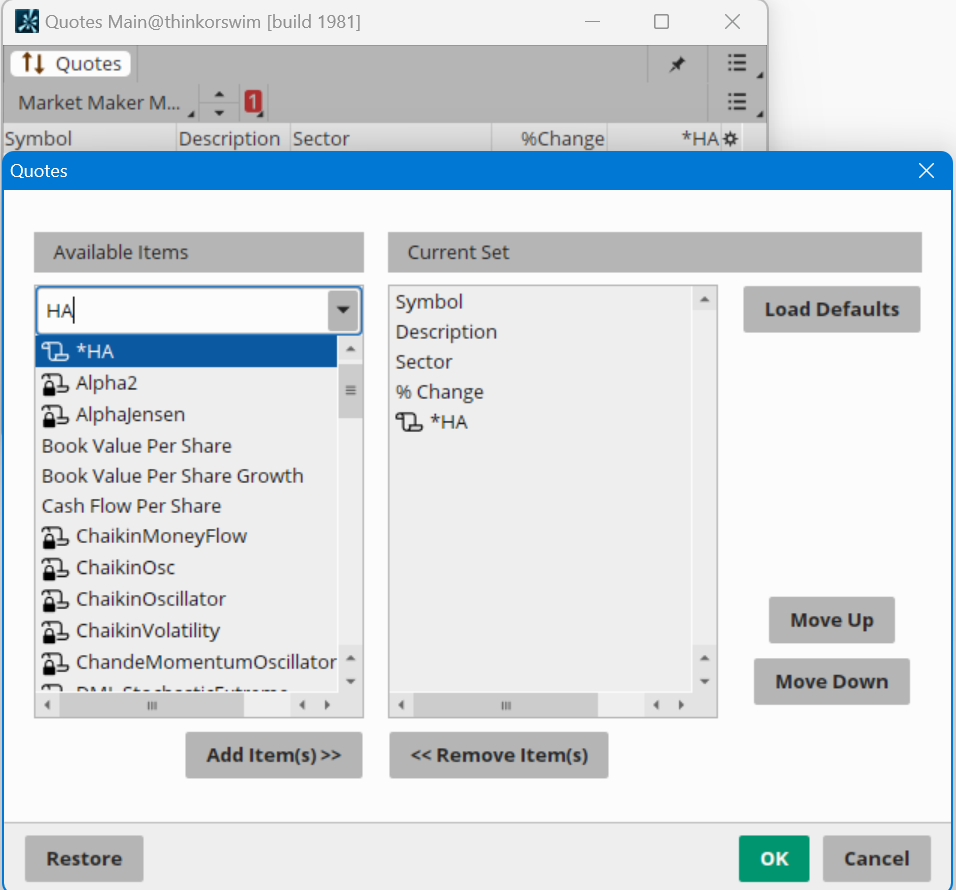Close the Quotes customization dialog
The height and width of the screenshot is (890, 956).
point(926,171)
